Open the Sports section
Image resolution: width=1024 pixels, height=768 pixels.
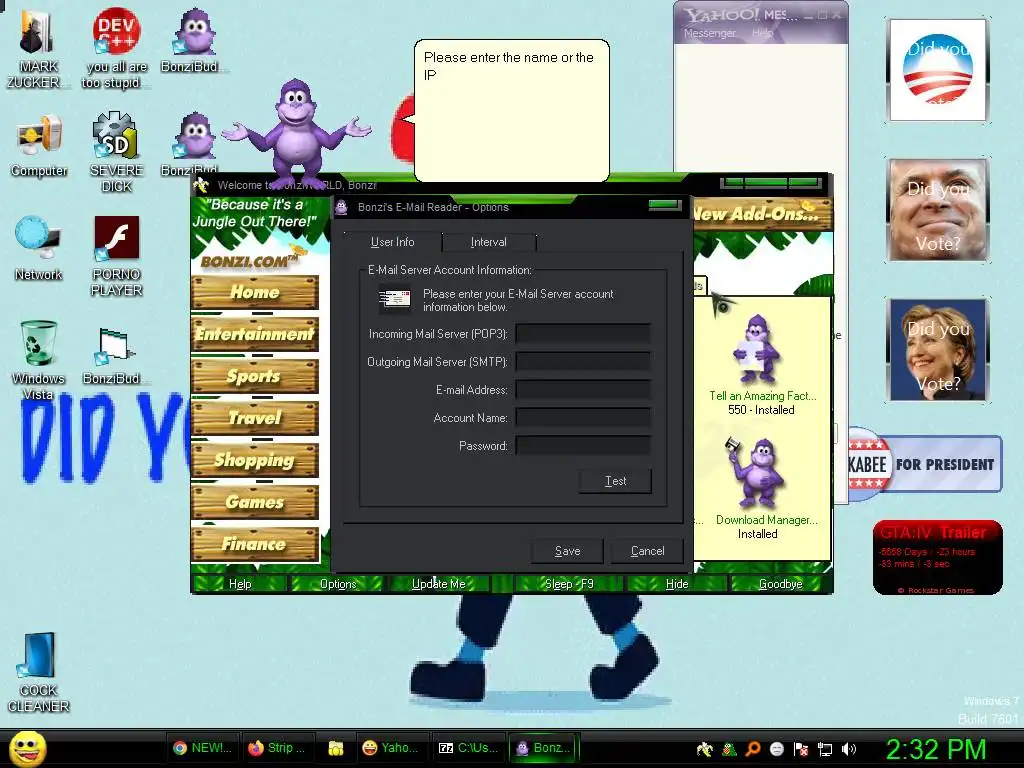pyautogui.click(x=255, y=376)
